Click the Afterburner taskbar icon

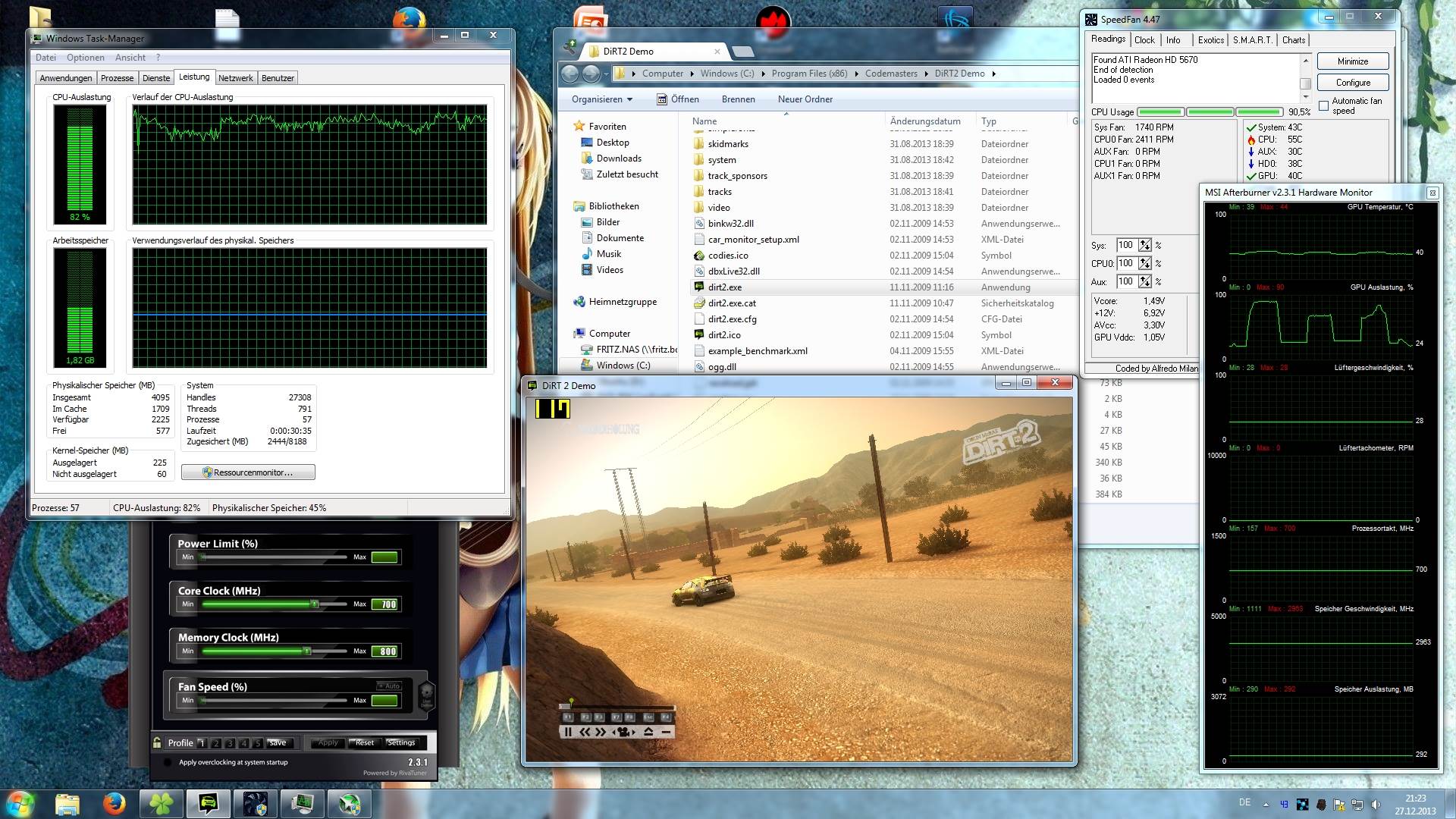pos(350,803)
